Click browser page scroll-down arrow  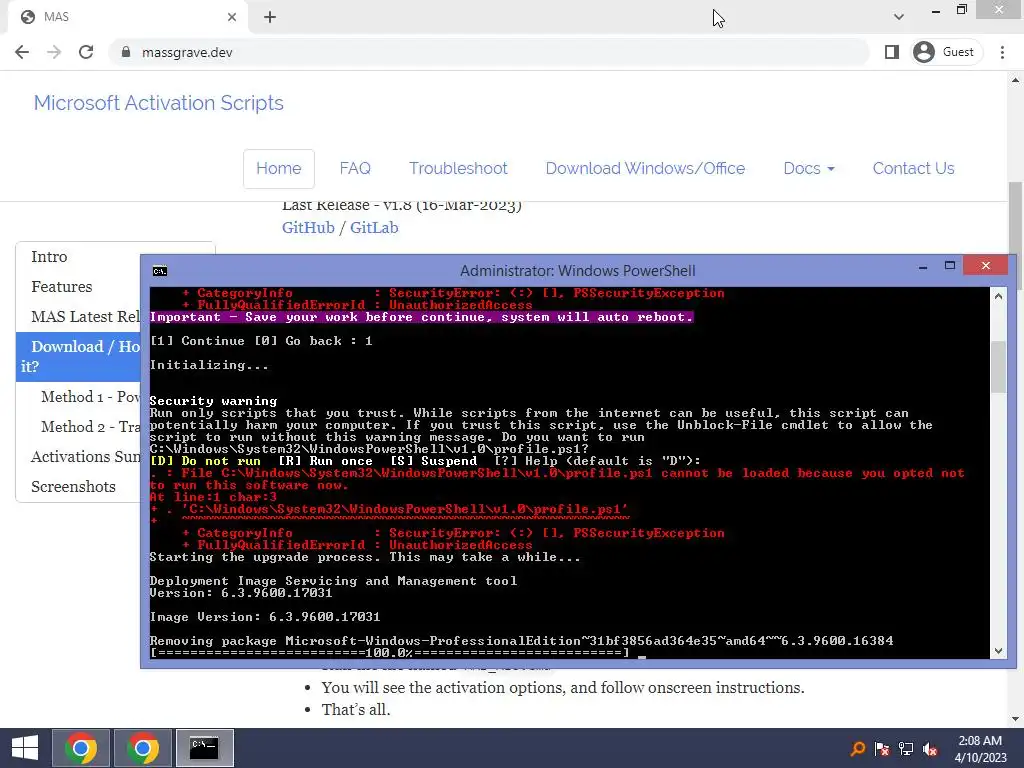click(1015, 719)
